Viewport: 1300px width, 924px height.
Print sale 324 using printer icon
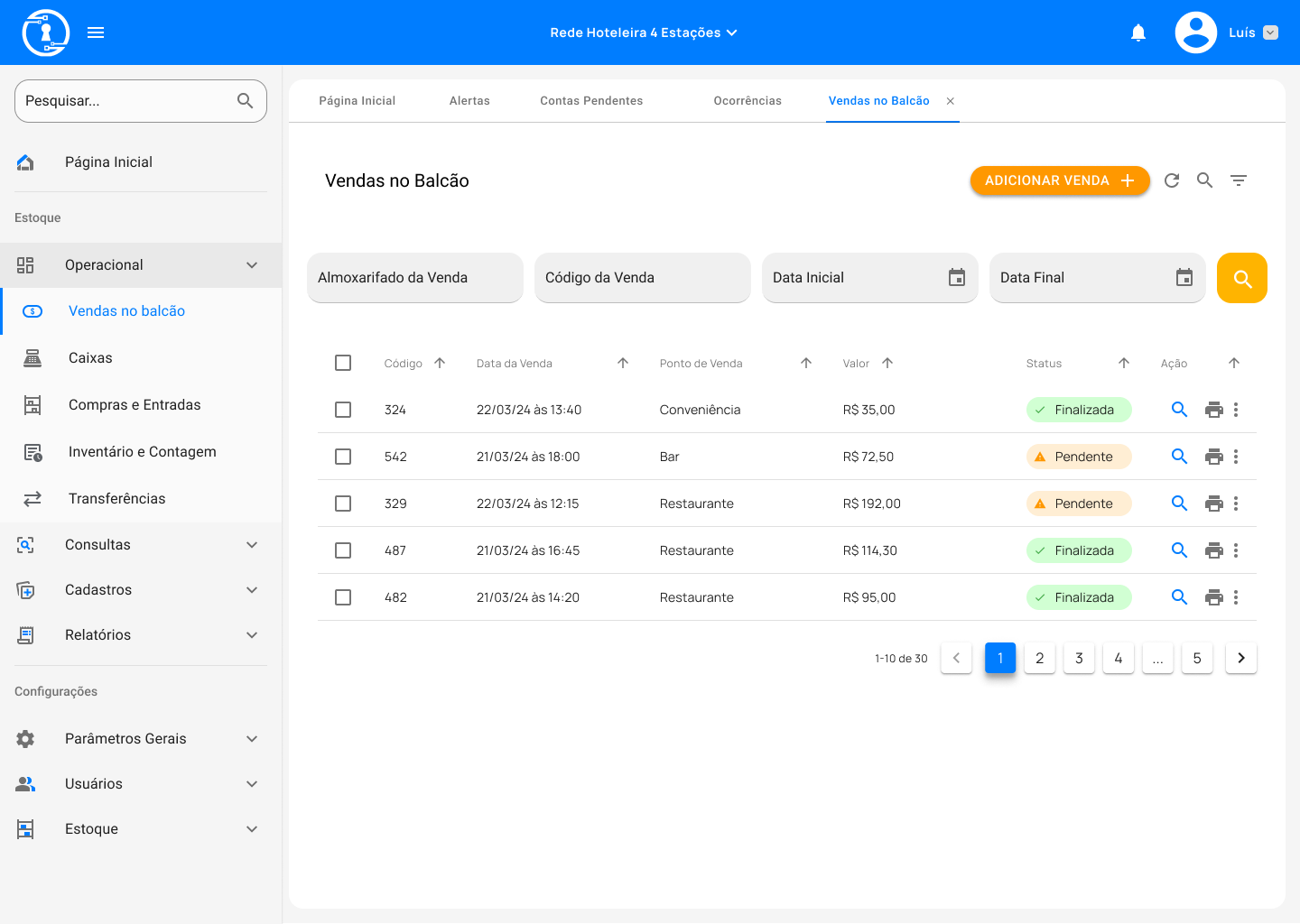[x=1213, y=410]
